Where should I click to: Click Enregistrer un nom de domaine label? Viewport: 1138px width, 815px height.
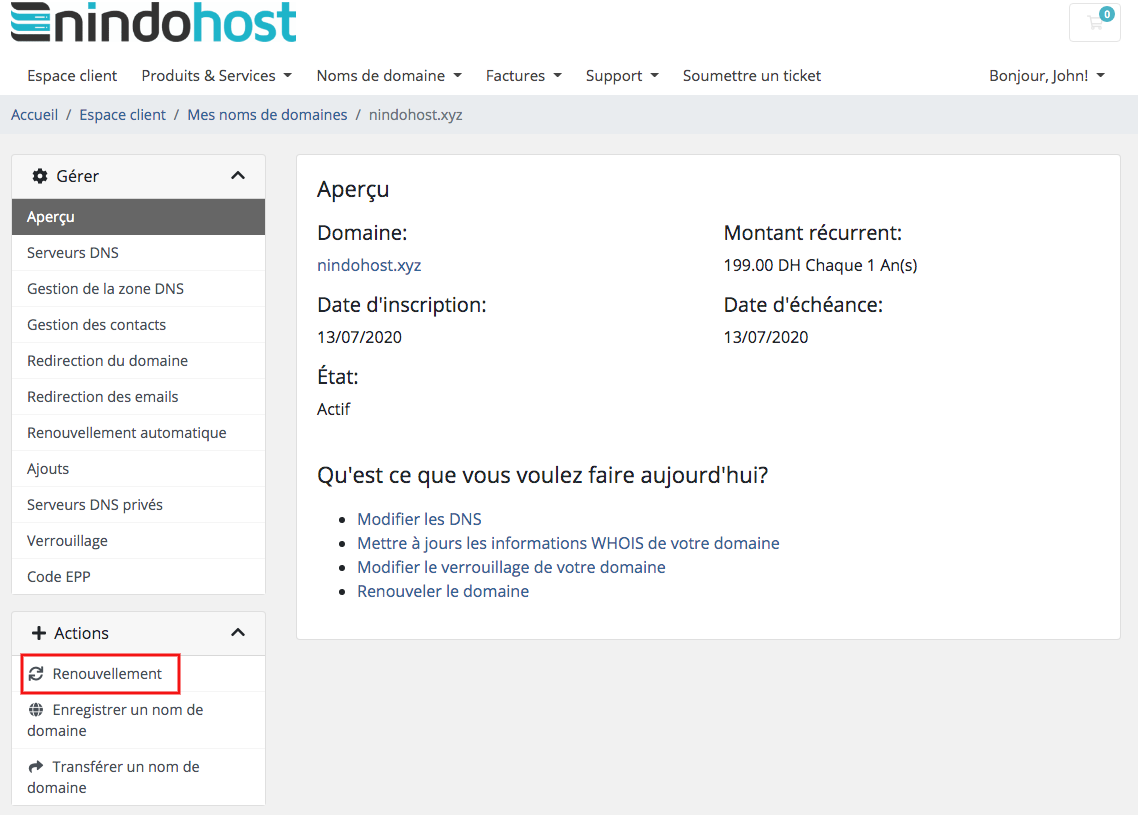(115, 720)
